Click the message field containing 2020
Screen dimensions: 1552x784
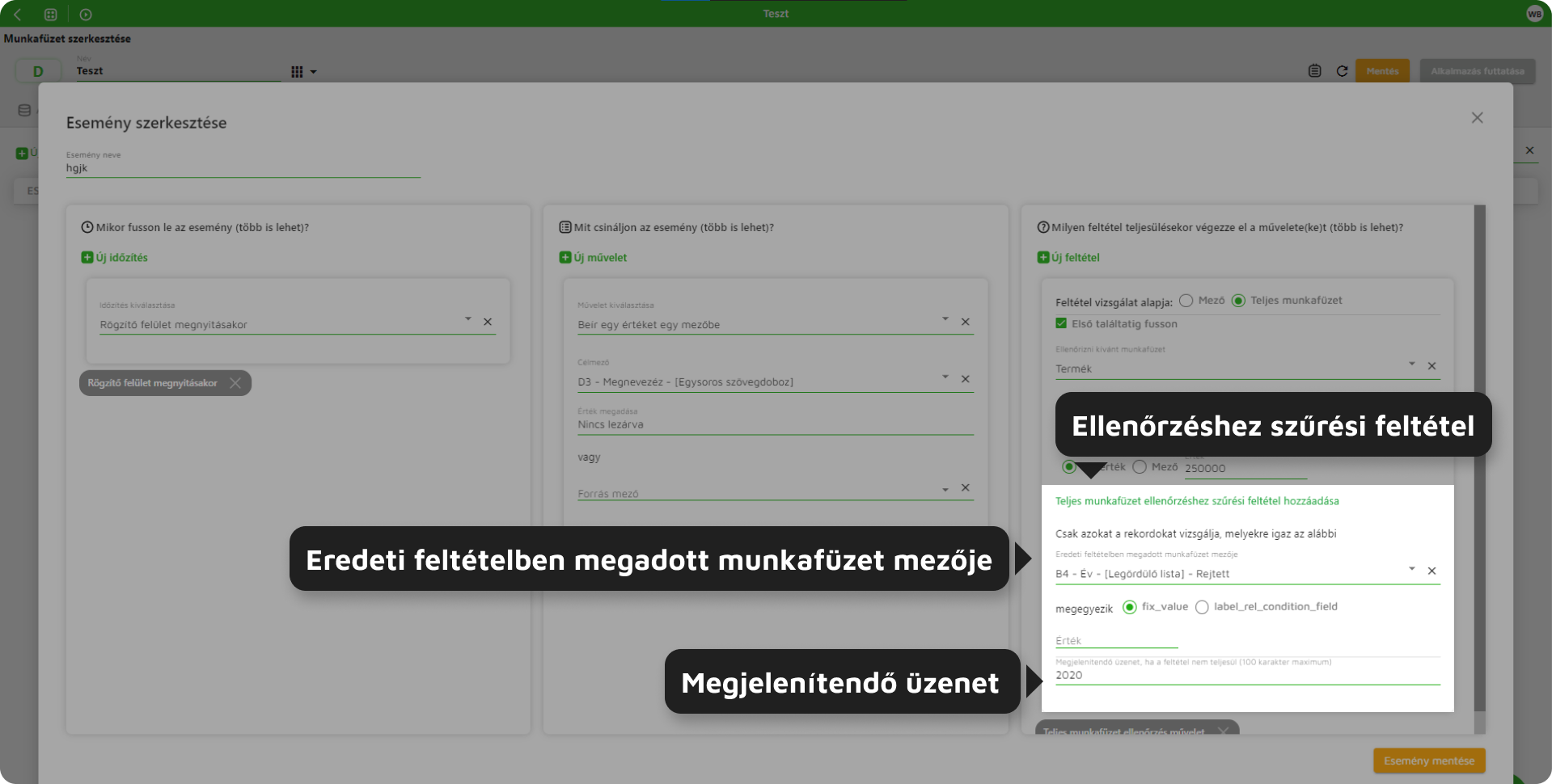click(1247, 676)
